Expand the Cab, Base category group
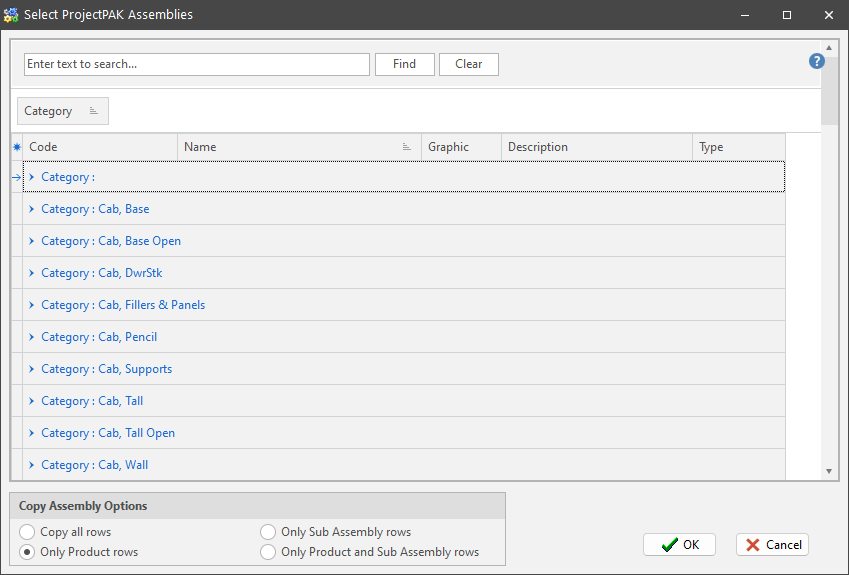 (x=32, y=209)
